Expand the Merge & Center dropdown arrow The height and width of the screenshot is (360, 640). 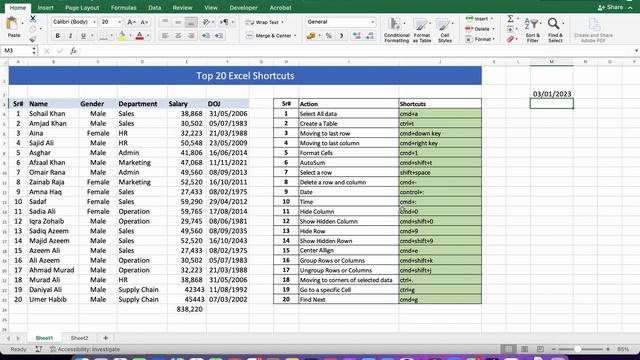tap(295, 36)
